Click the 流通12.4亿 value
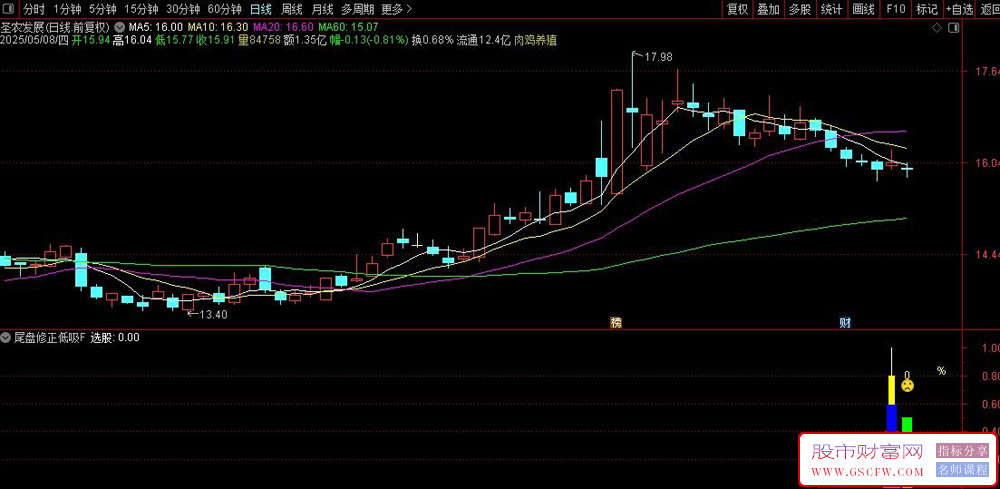 click(x=484, y=41)
